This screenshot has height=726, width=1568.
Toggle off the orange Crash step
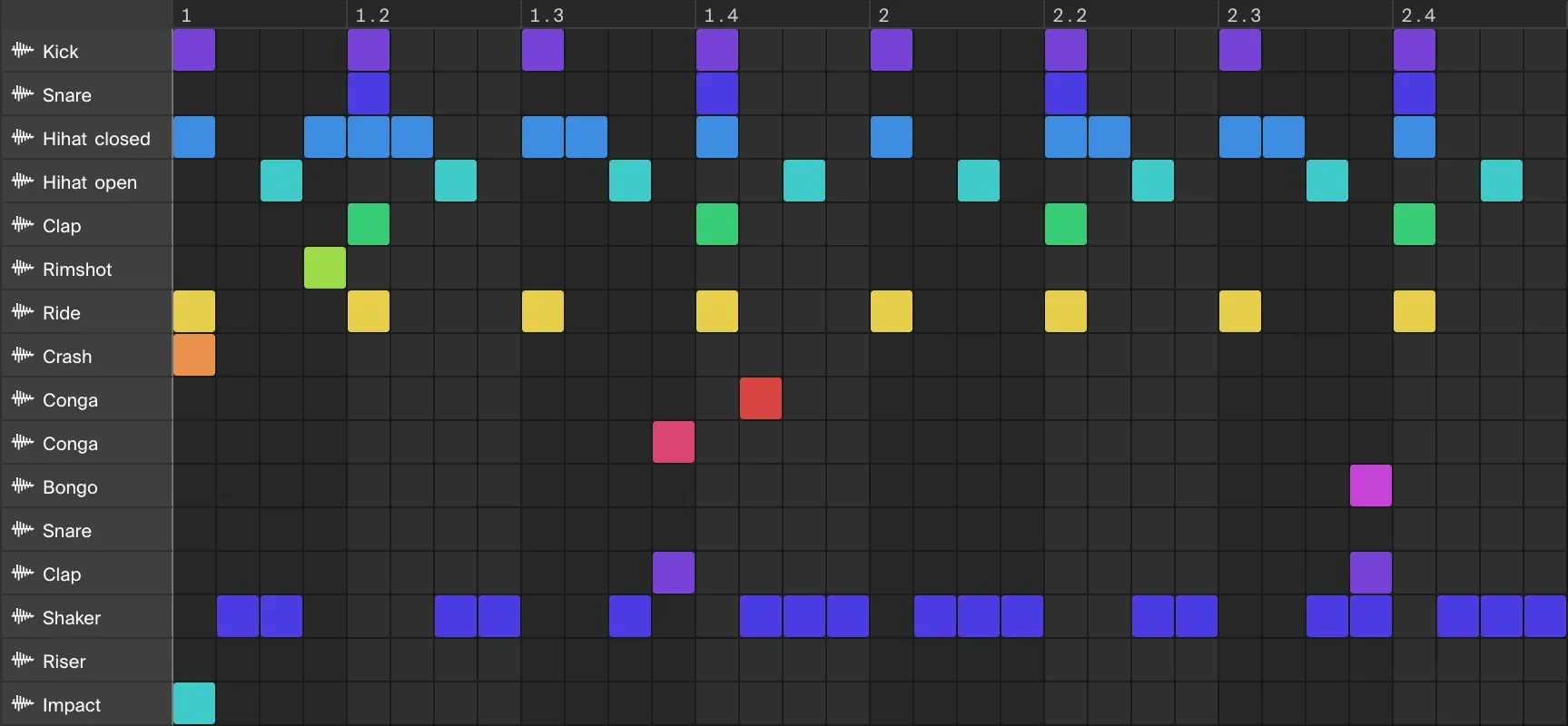click(x=194, y=356)
